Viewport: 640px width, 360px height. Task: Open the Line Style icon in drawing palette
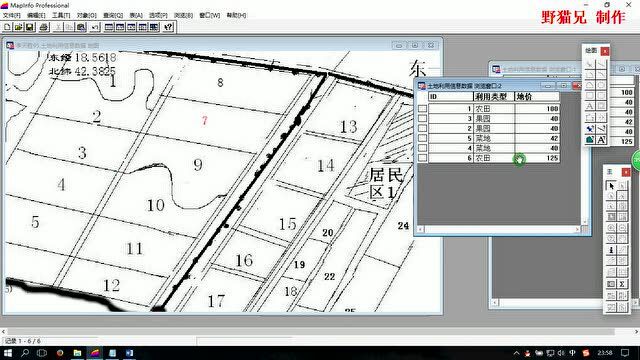601,129
